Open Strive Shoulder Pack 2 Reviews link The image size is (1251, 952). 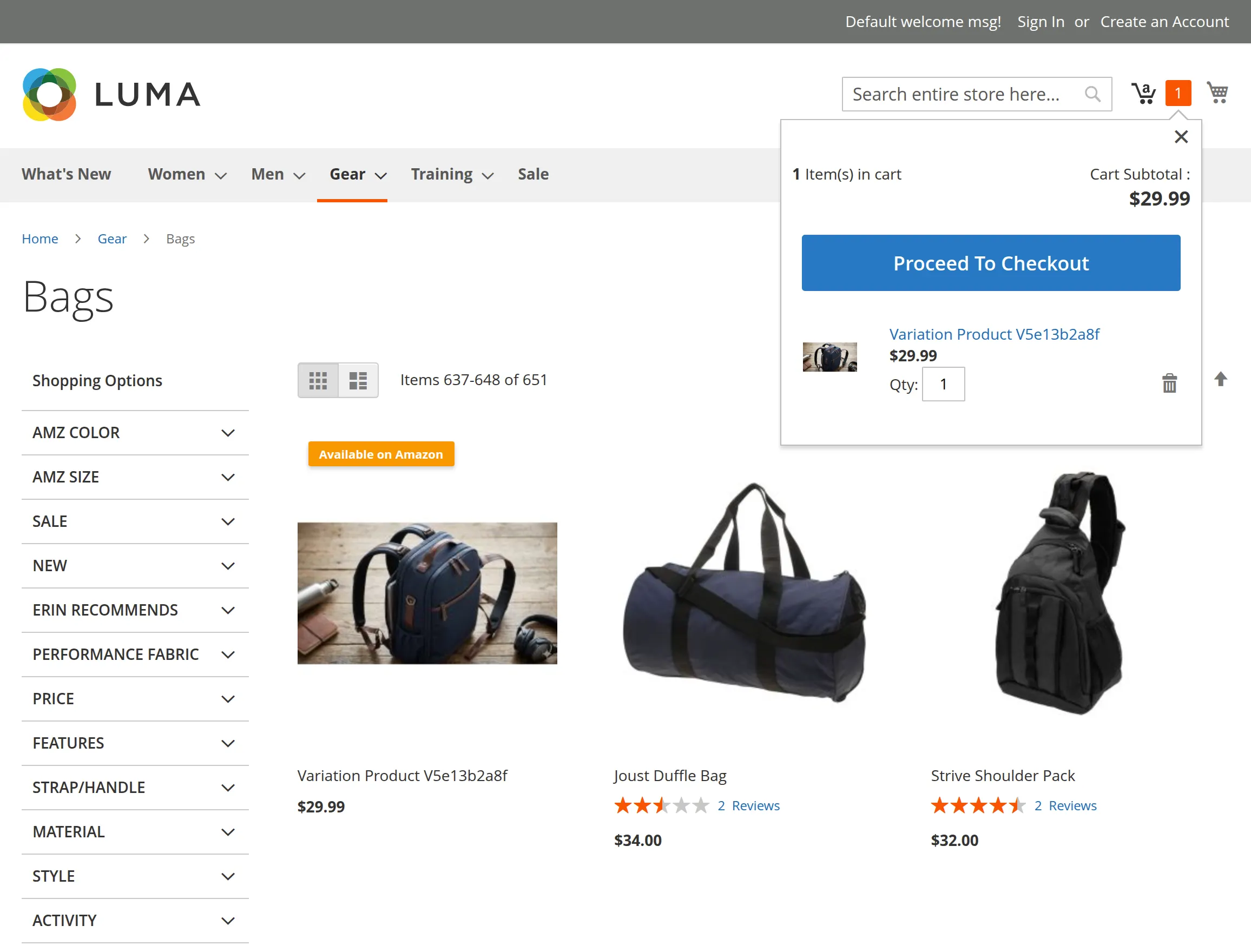[1065, 805]
